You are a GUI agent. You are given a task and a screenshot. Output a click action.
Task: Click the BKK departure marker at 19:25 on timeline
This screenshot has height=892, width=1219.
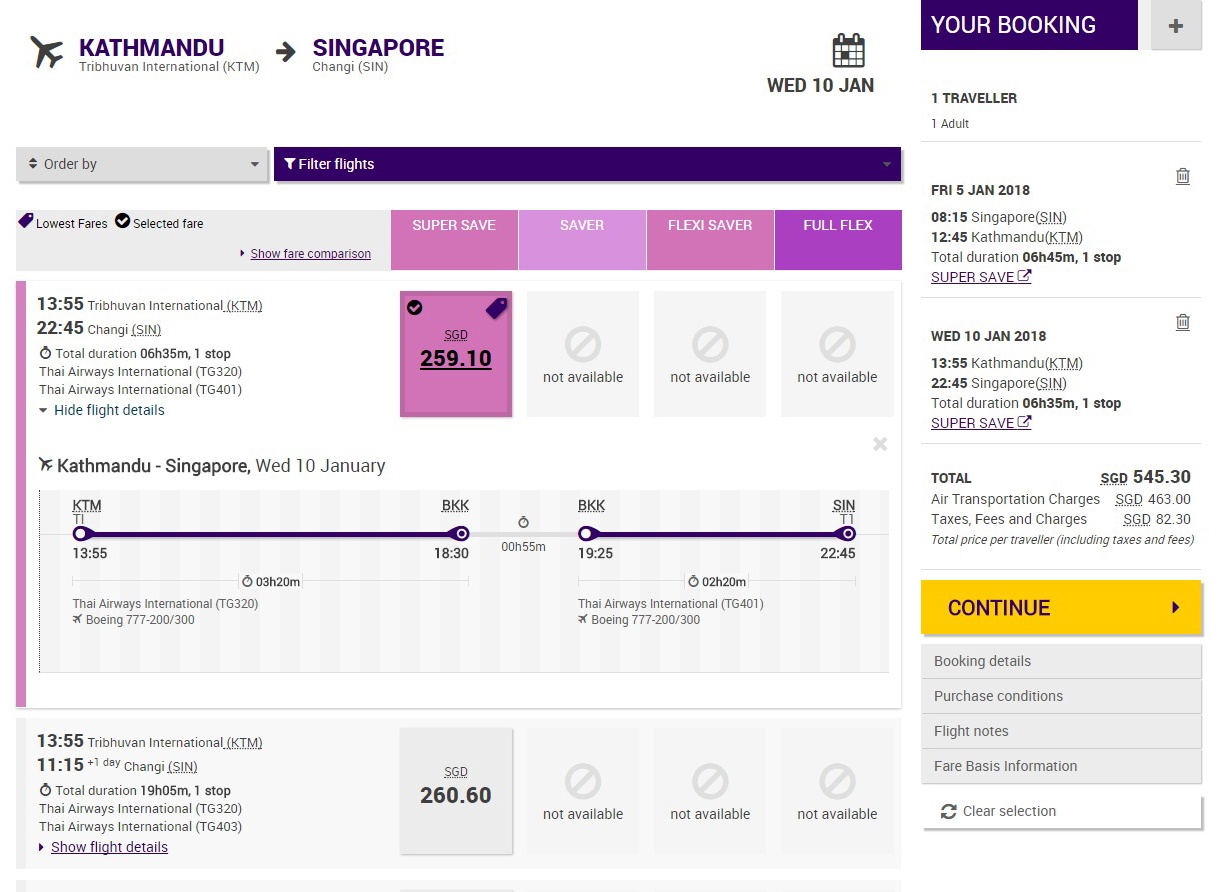[x=589, y=534]
